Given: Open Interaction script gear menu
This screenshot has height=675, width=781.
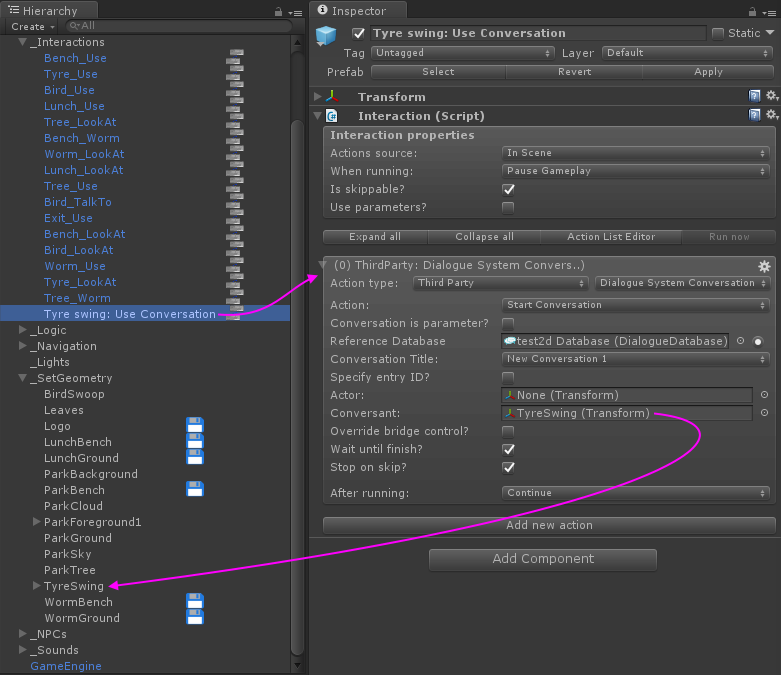Looking at the screenshot, I should (x=772, y=115).
